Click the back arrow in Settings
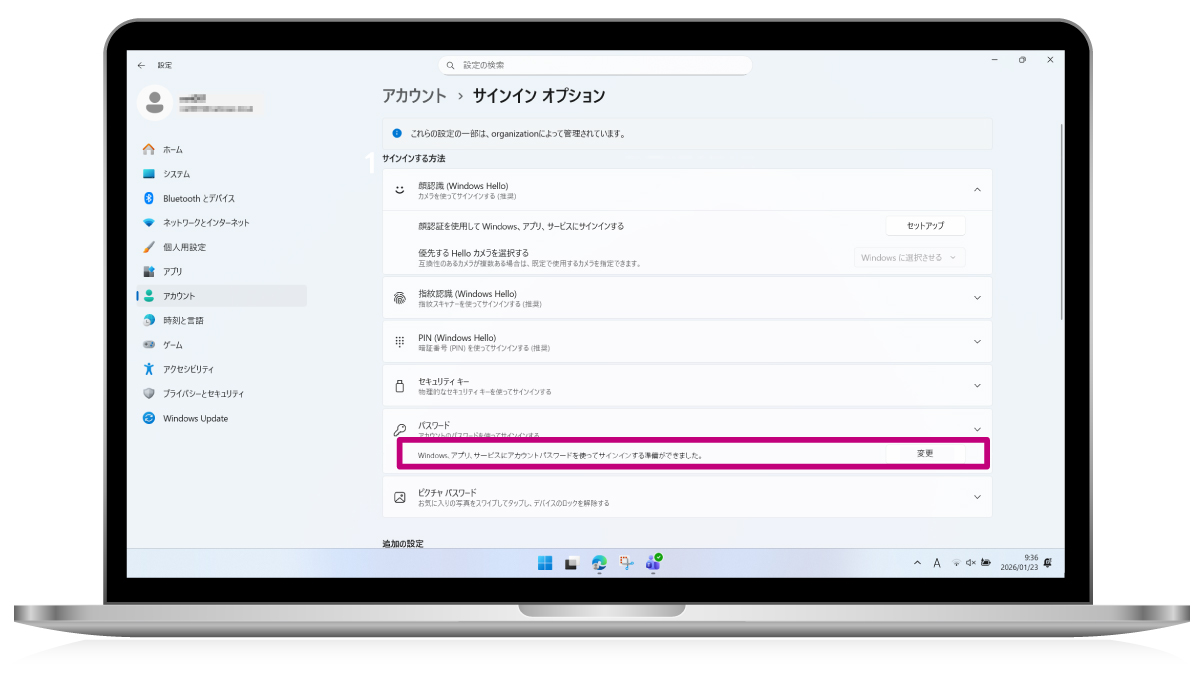The image size is (1200, 700). pyautogui.click(x=141, y=65)
